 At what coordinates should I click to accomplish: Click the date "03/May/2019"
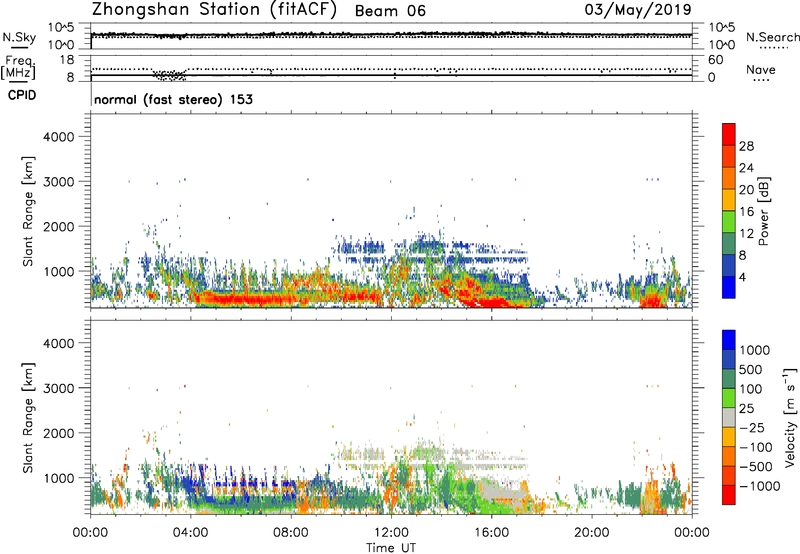(x=638, y=10)
